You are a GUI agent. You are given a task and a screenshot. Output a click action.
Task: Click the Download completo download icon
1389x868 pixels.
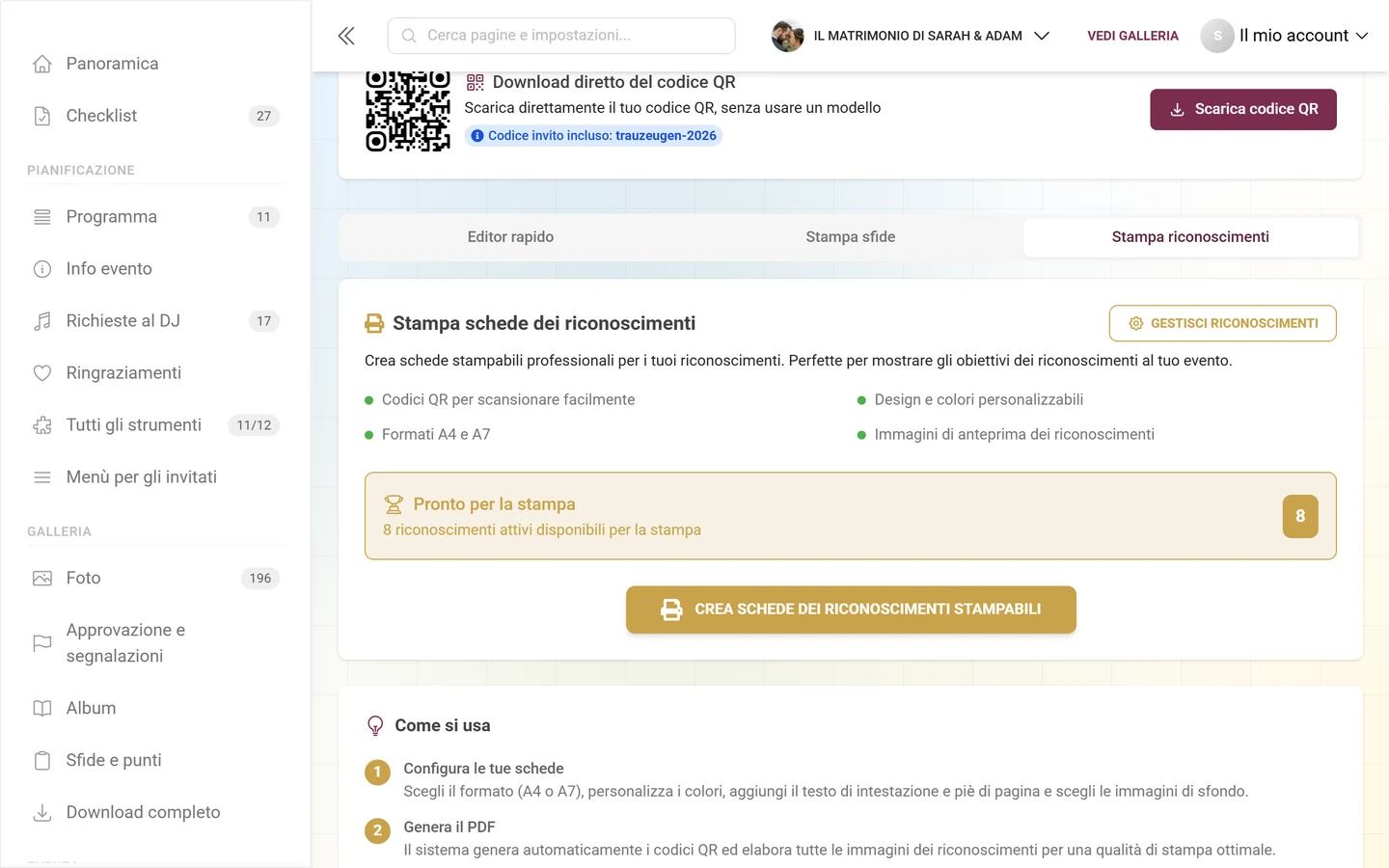[x=42, y=813]
